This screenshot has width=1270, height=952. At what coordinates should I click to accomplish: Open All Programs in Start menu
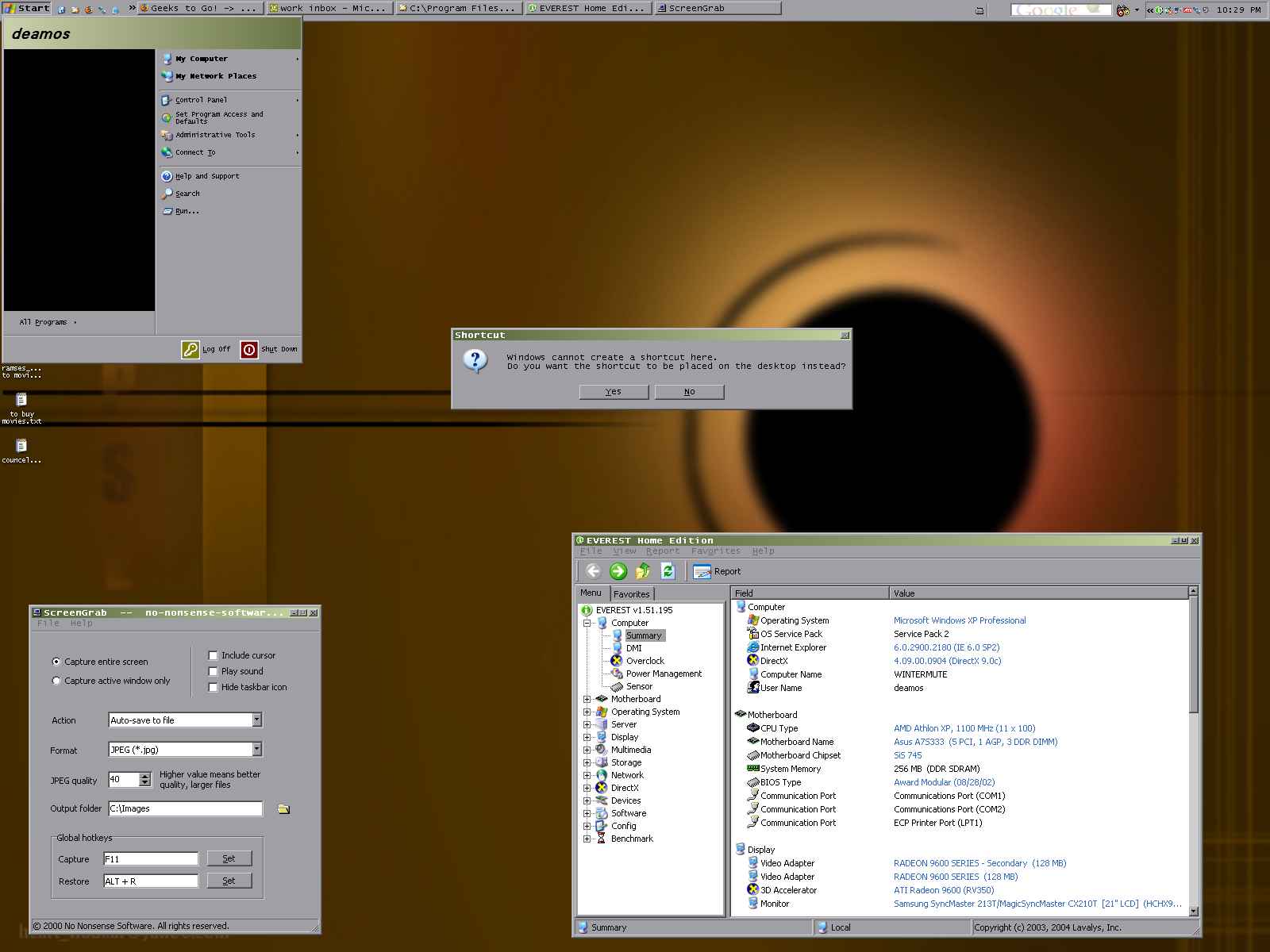click(48, 322)
